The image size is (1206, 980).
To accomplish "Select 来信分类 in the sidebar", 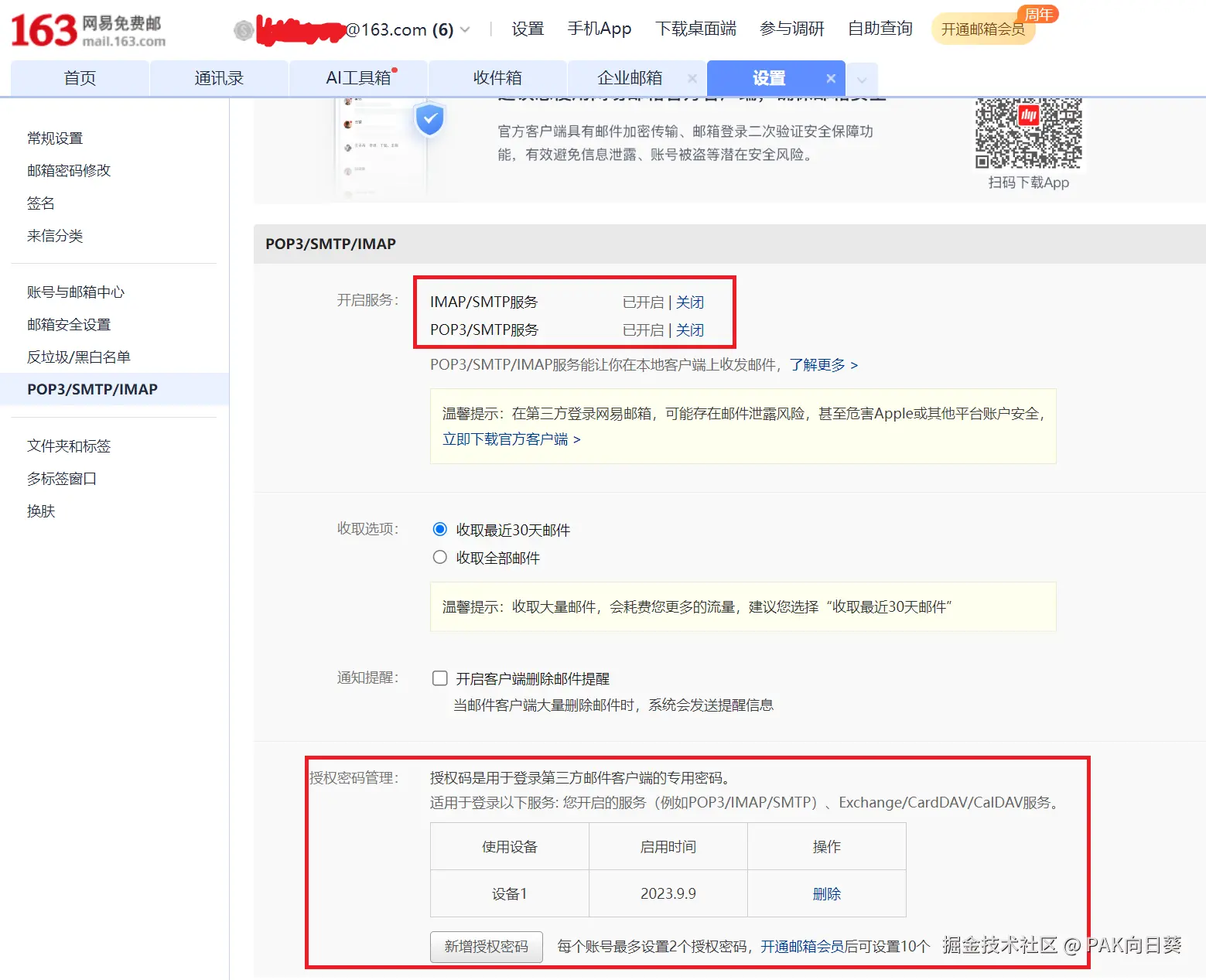I will pos(55,236).
